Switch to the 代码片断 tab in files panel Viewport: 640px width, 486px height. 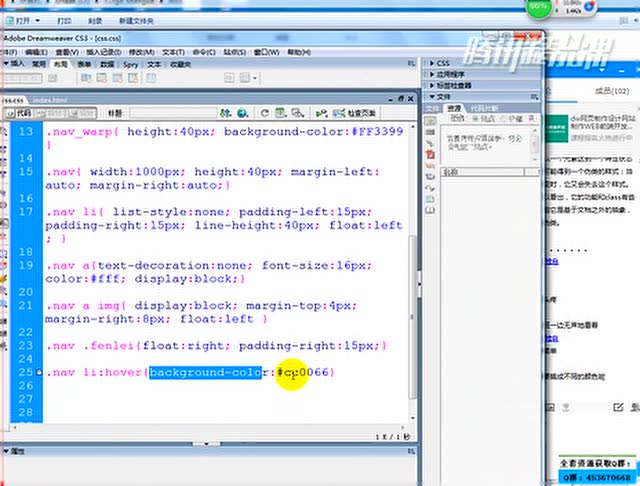point(484,109)
